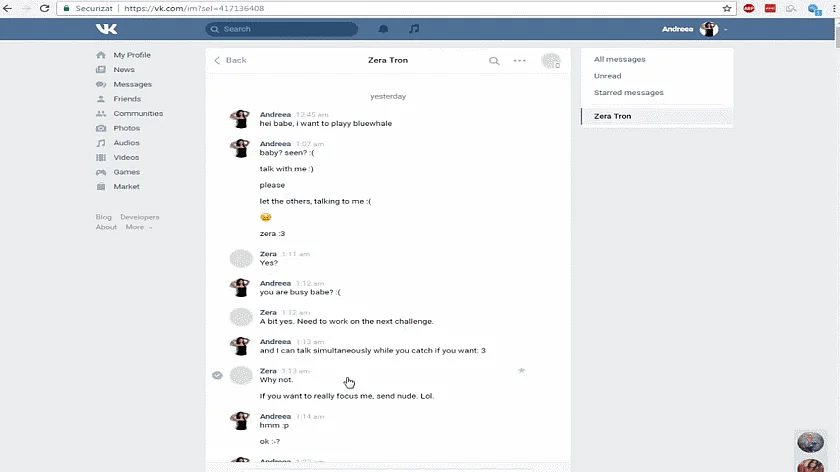Open the AdBlock extension icon
The width and height of the screenshot is (840, 472).
tap(749, 9)
